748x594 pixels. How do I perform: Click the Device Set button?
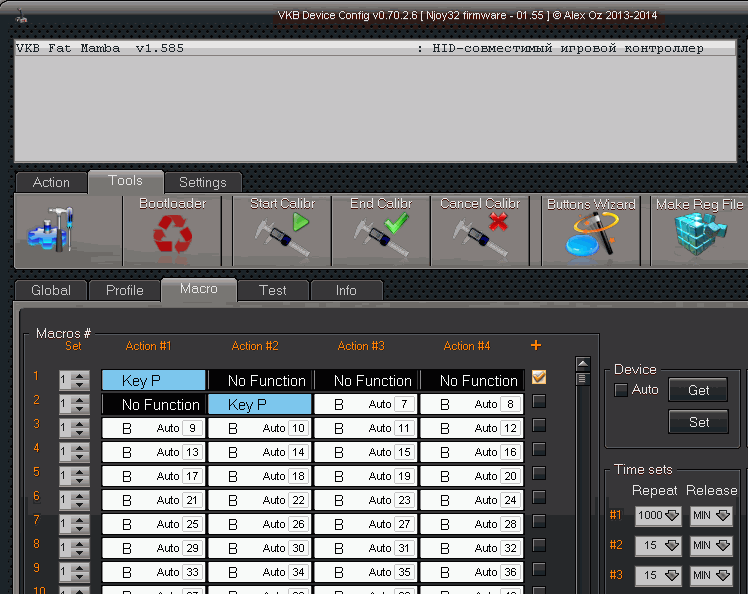698,422
